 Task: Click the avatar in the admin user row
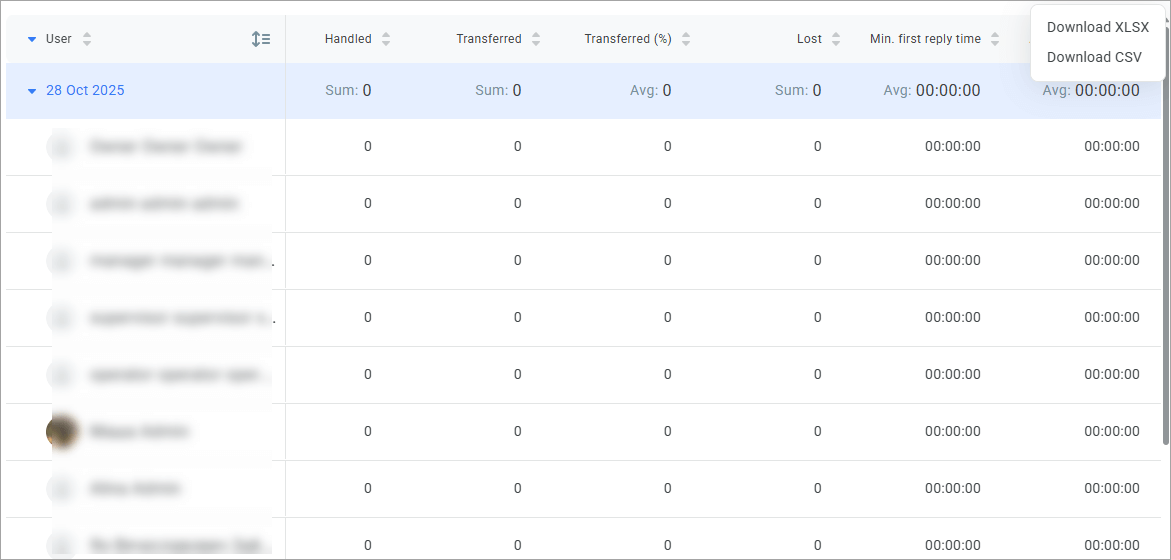pyautogui.click(x=62, y=204)
